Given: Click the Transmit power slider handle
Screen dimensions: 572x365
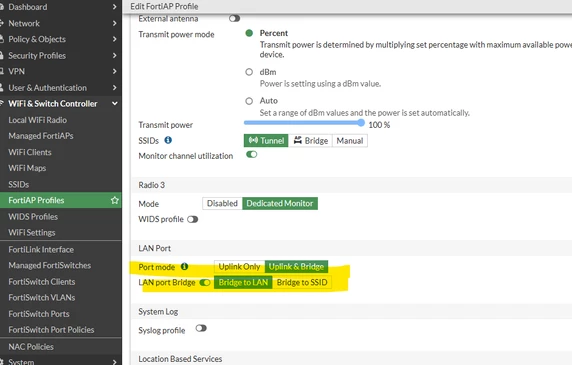Looking at the screenshot, I should pos(361,123).
